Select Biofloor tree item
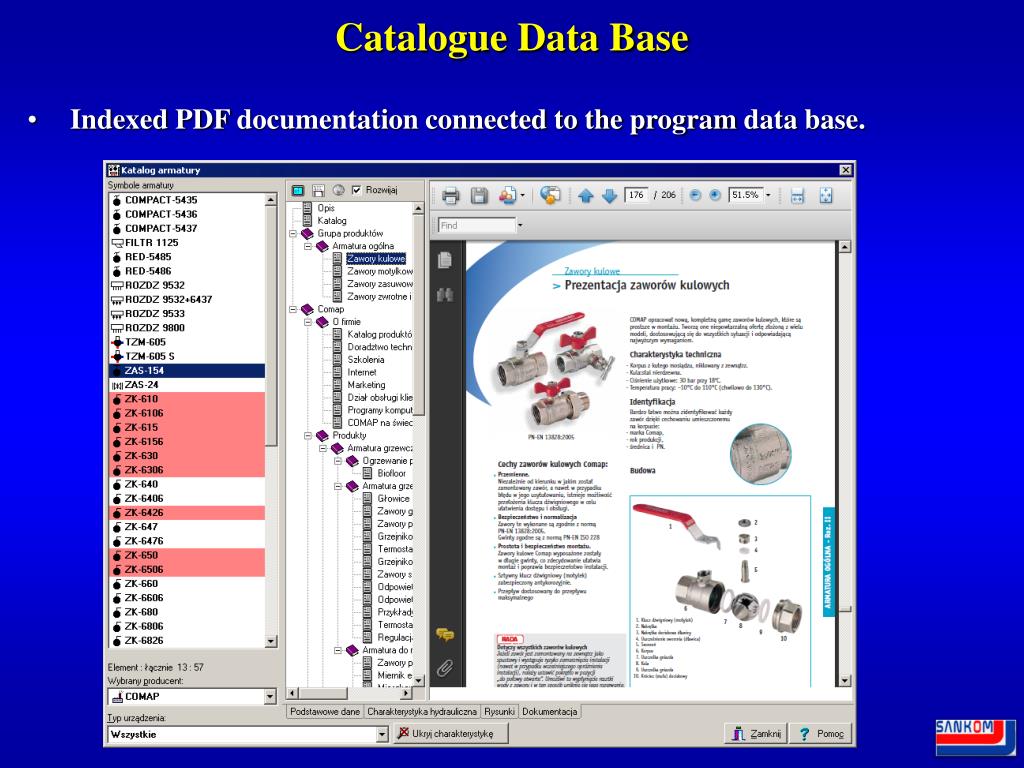The height and width of the screenshot is (768, 1024). (391, 473)
